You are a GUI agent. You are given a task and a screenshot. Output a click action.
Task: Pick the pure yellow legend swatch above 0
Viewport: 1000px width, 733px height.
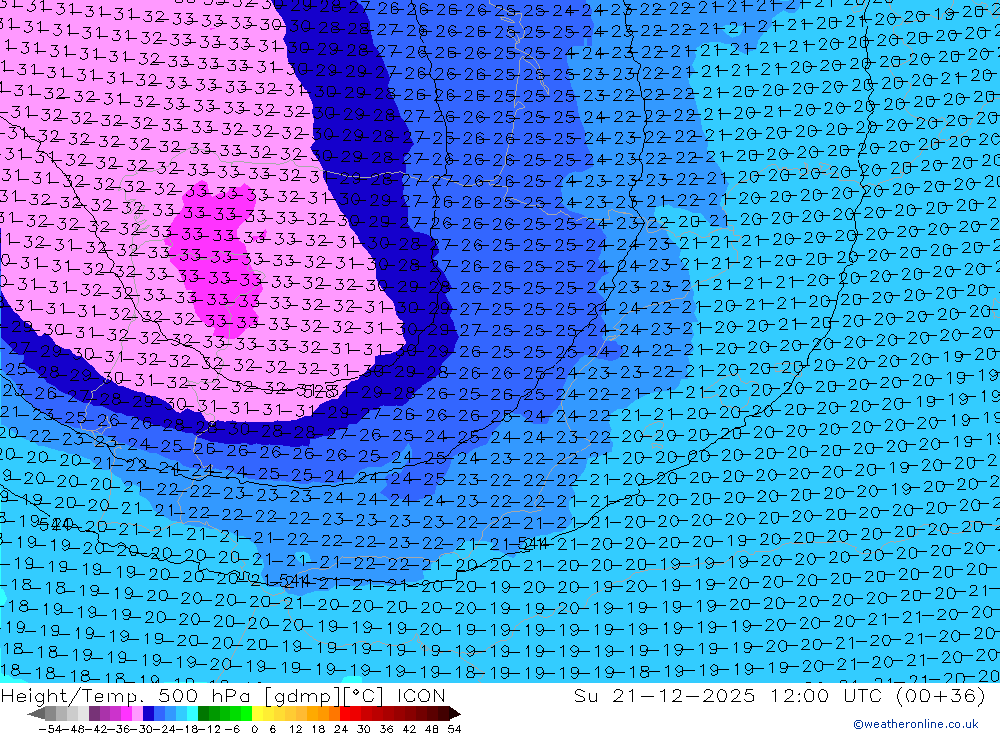pyautogui.click(x=258, y=713)
